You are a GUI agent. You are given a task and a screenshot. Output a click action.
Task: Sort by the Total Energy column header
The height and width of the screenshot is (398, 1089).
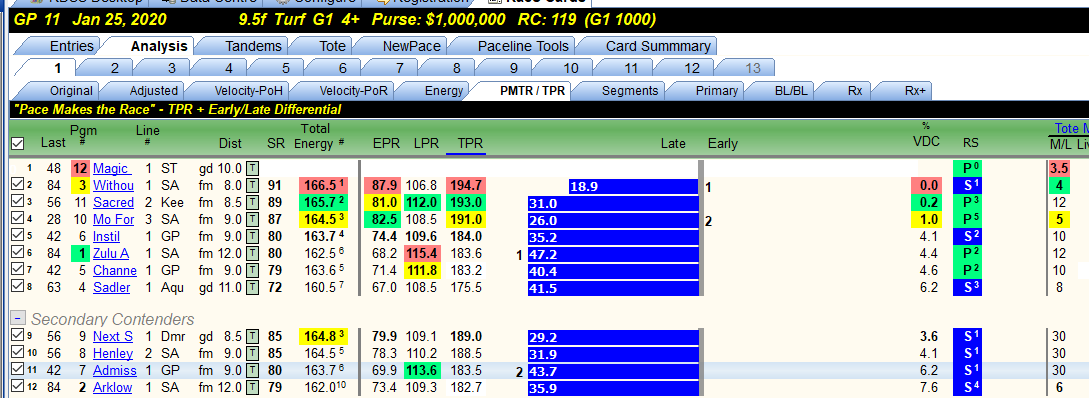click(x=315, y=136)
